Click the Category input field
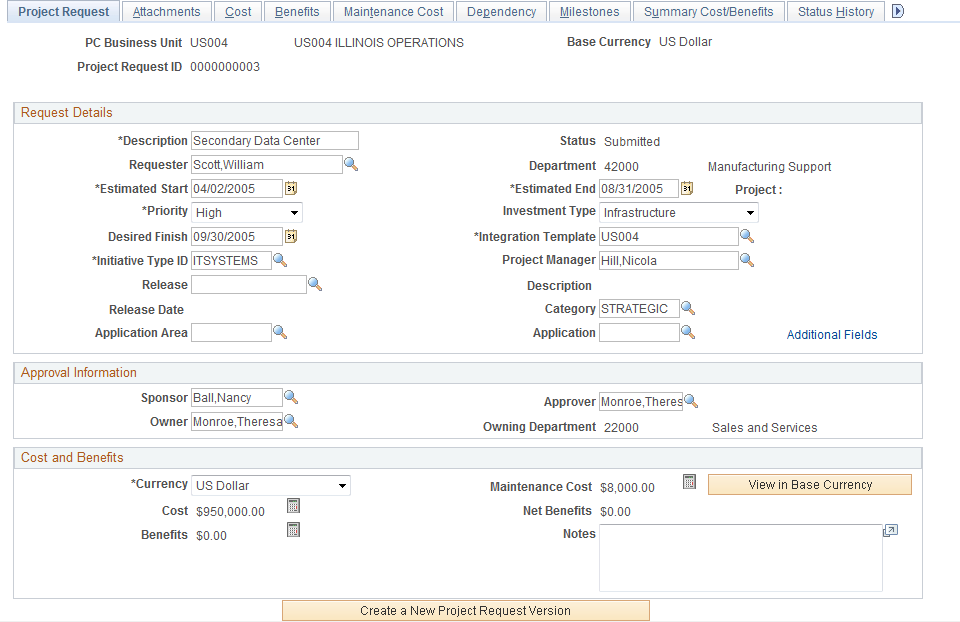The width and height of the screenshot is (960, 622). (x=639, y=308)
